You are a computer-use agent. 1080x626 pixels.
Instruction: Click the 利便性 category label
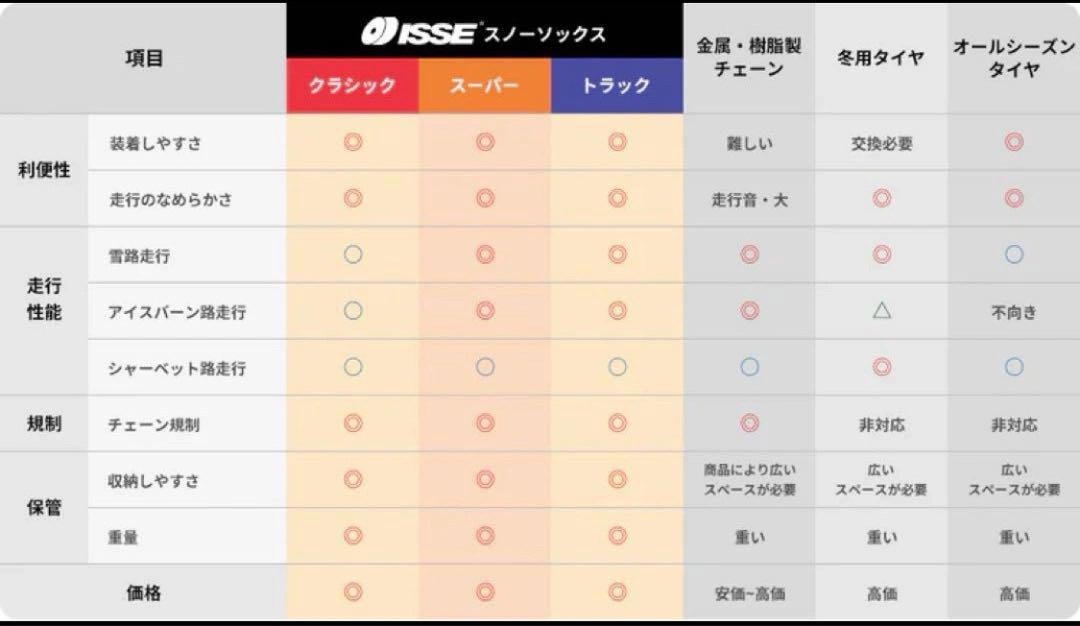click(44, 171)
